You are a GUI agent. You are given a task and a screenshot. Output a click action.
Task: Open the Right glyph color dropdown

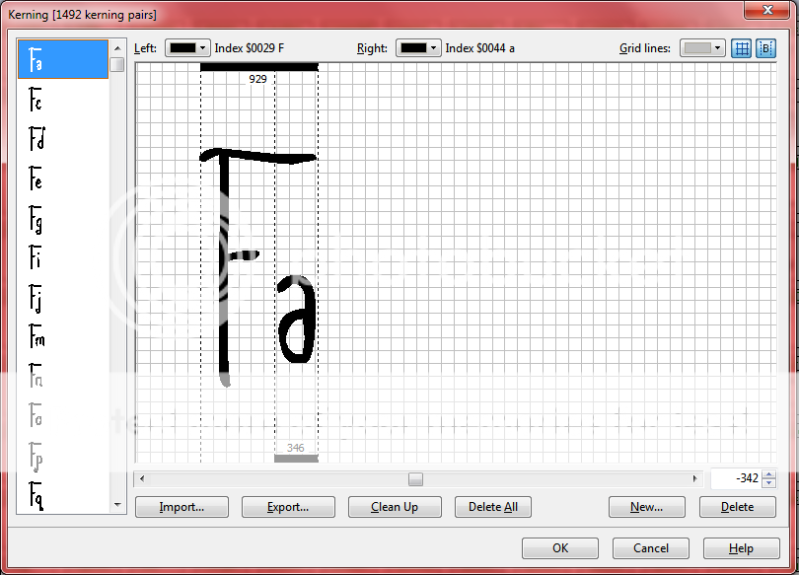[x=419, y=48]
